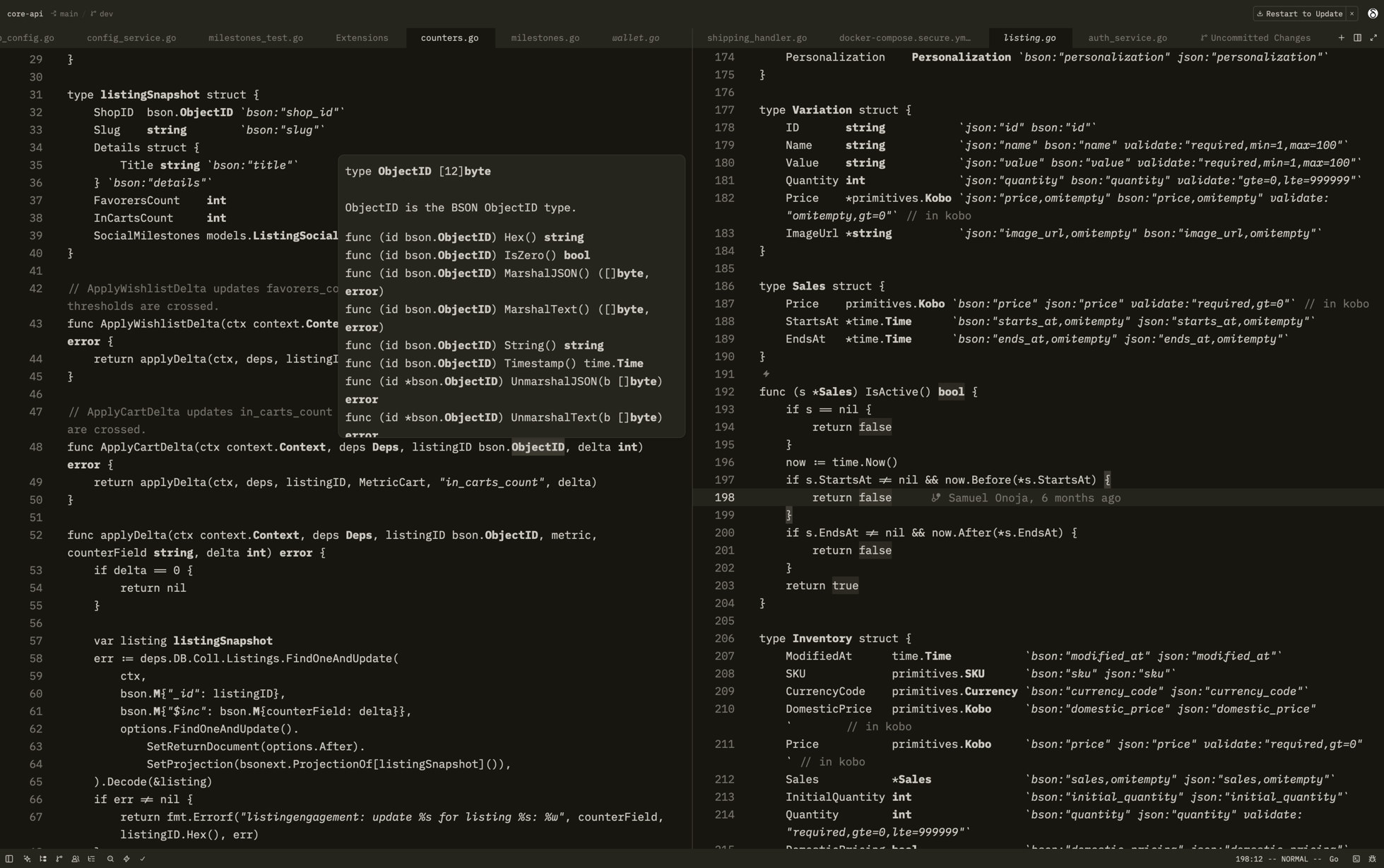The image size is (1384, 868).
Task: Click the user avatar at top right
Action: [1373, 13]
